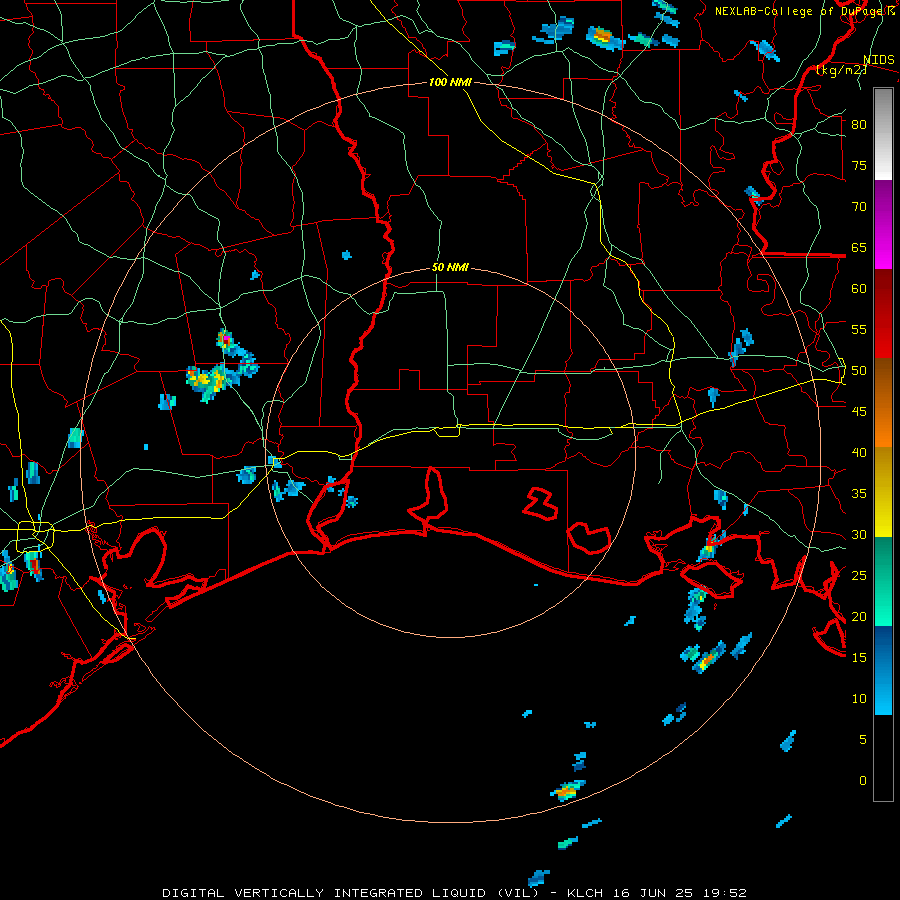Click the white-gray band of color bar
900x900 pixels.
coord(883,134)
